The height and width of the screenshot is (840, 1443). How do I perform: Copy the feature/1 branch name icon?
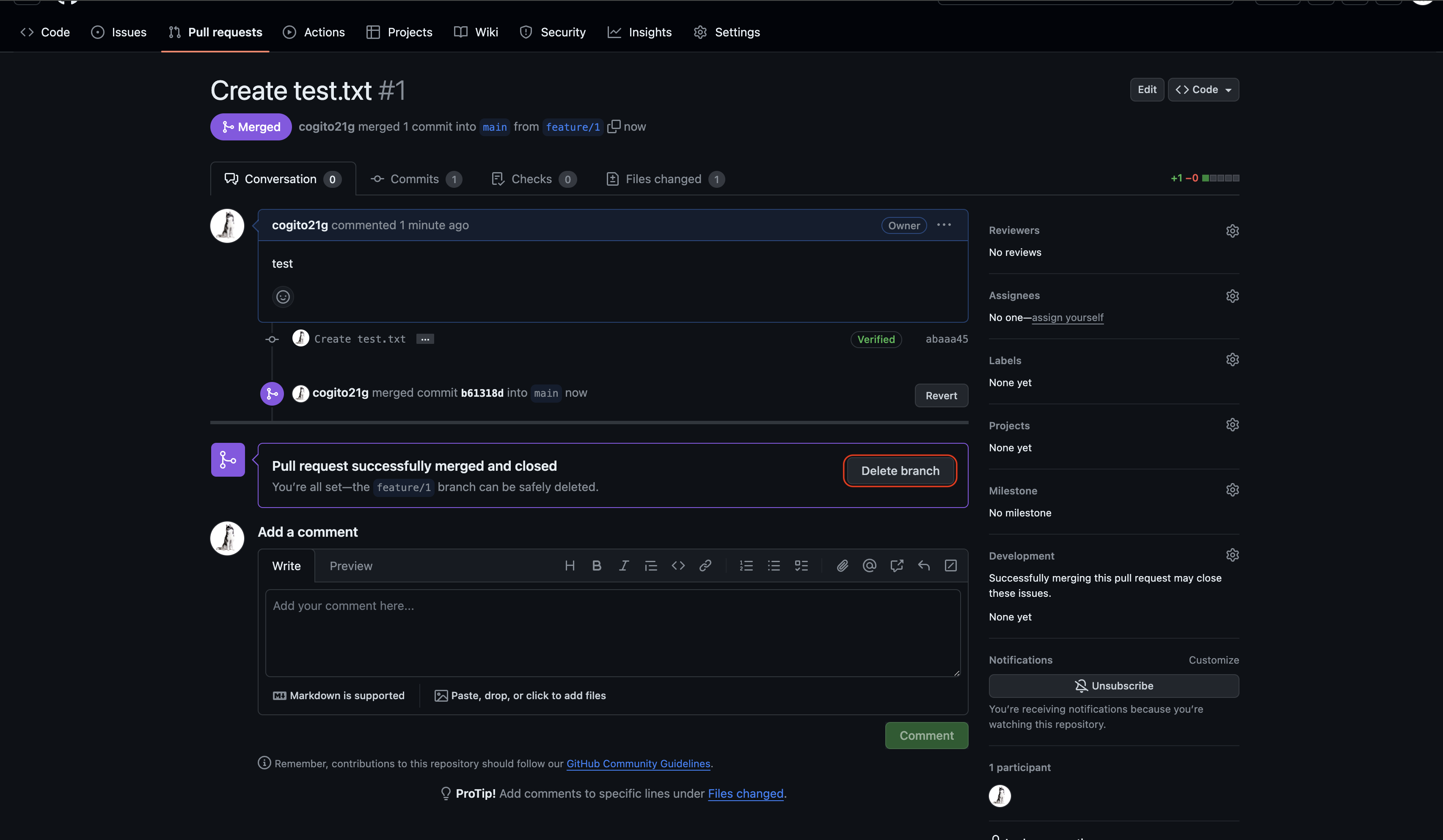click(x=613, y=126)
